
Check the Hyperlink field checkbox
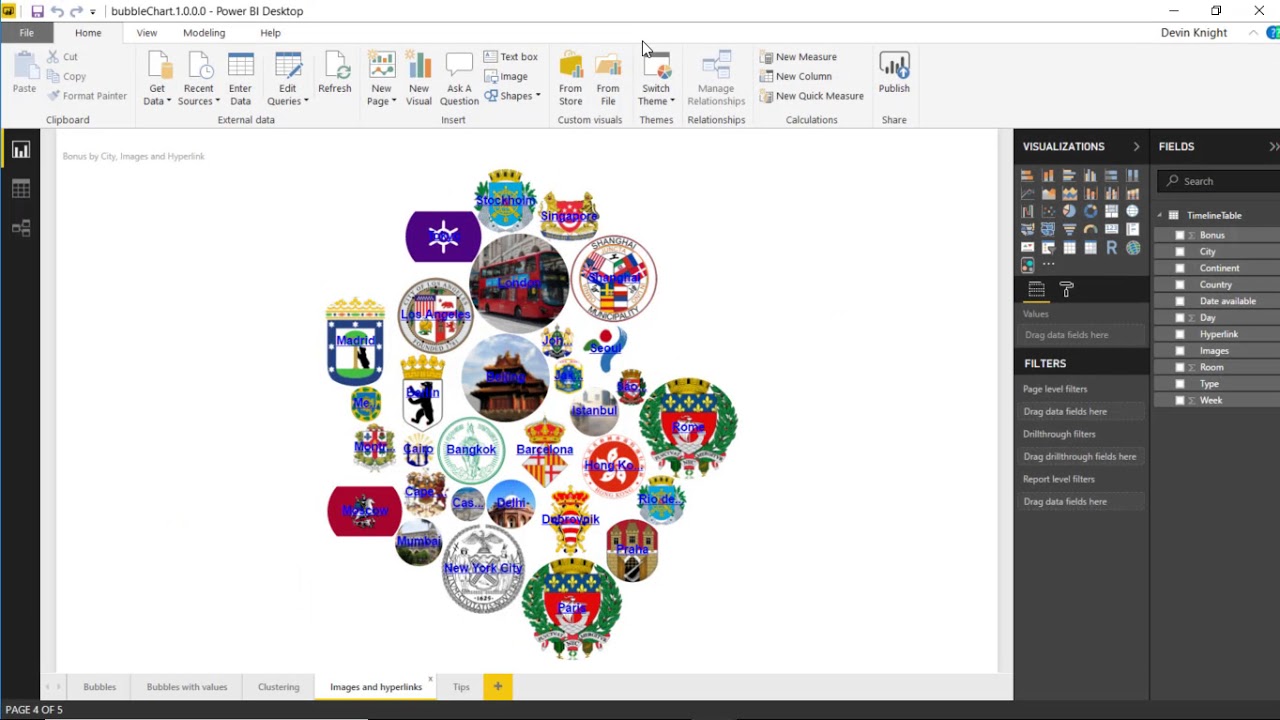tap(1180, 334)
